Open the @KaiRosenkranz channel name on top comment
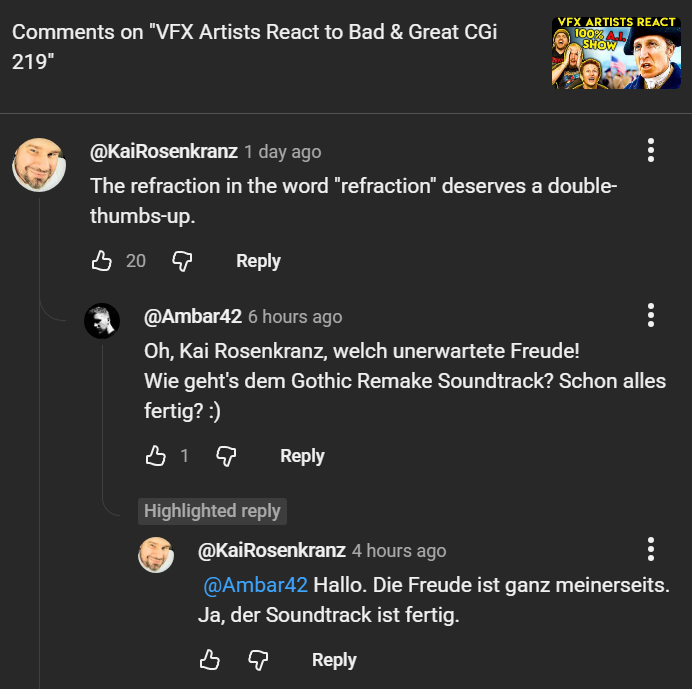The height and width of the screenshot is (689, 692). coord(164,152)
